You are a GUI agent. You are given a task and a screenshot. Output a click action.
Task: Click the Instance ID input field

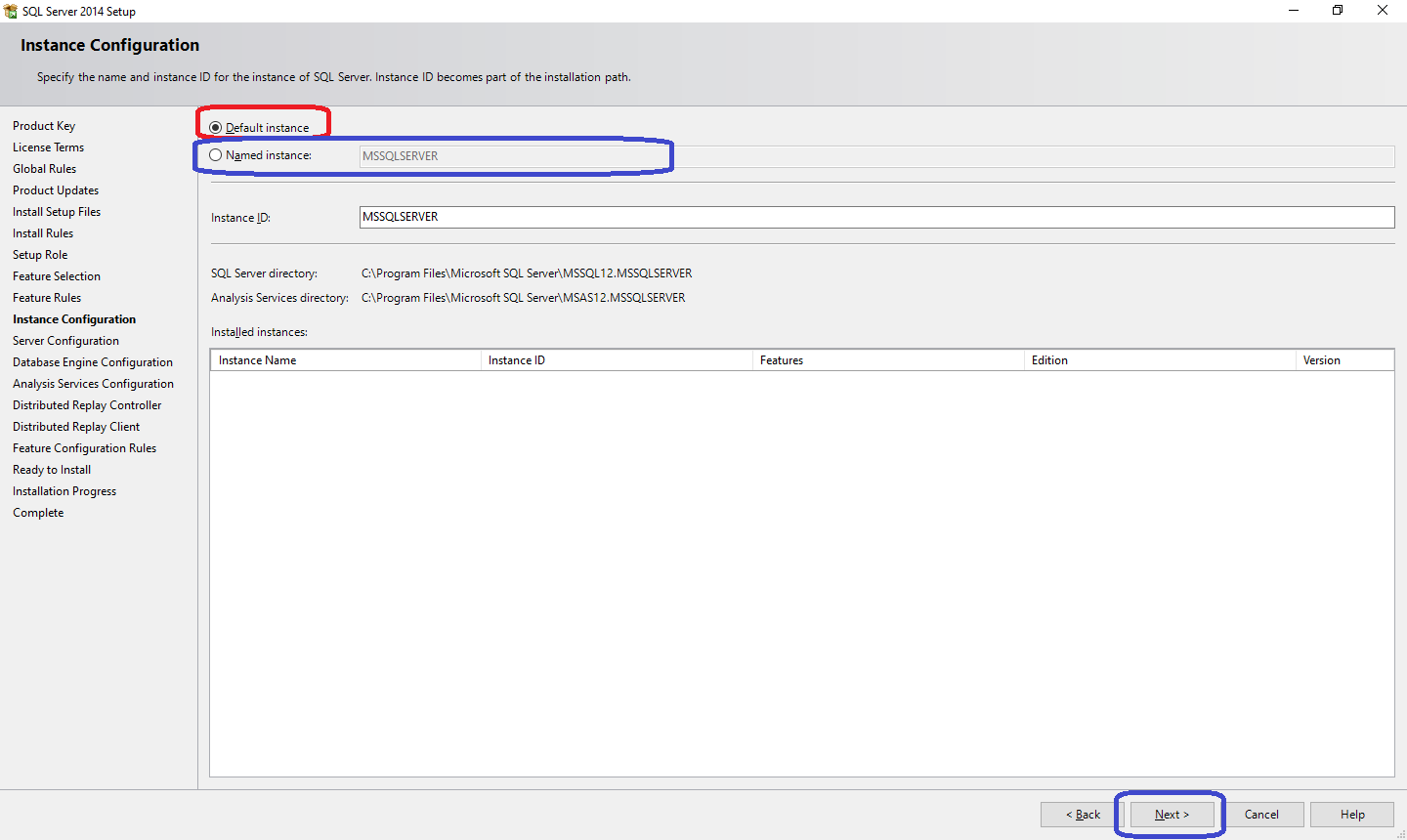coord(876,217)
